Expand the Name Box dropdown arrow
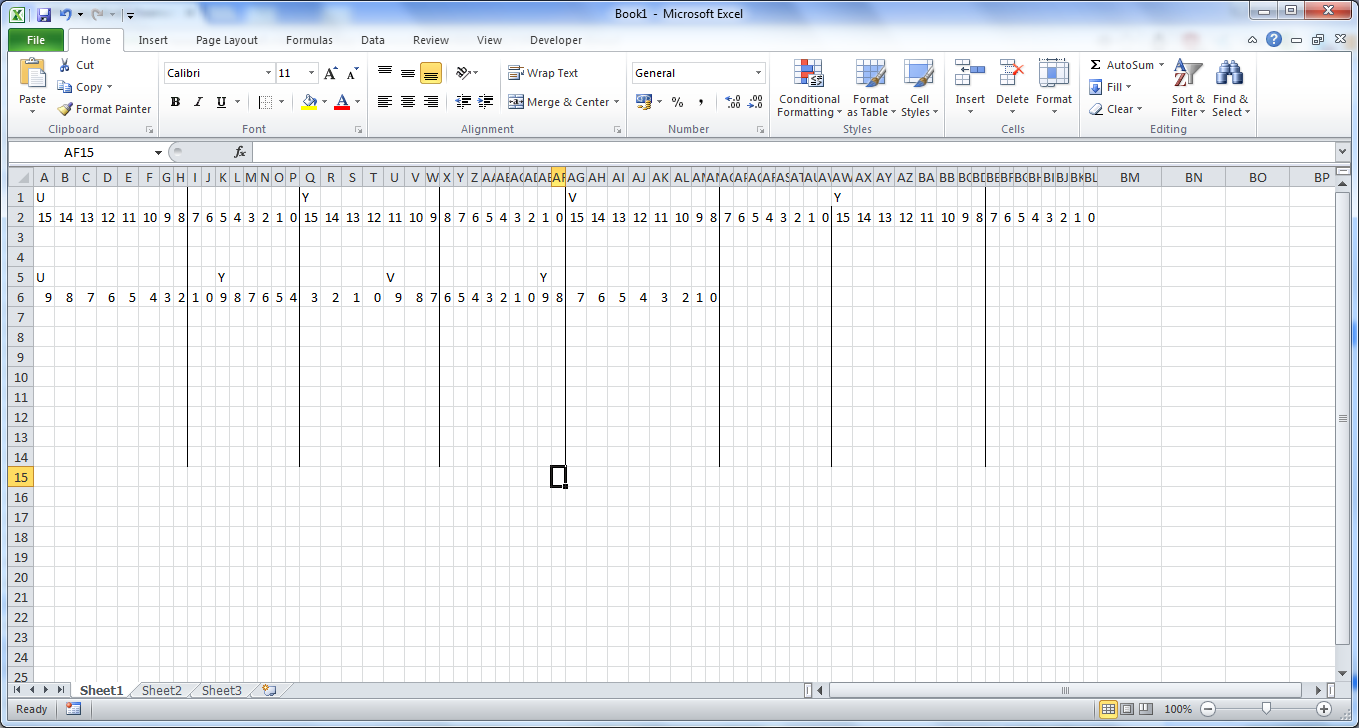1359x728 pixels. pyautogui.click(x=158, y=152)
